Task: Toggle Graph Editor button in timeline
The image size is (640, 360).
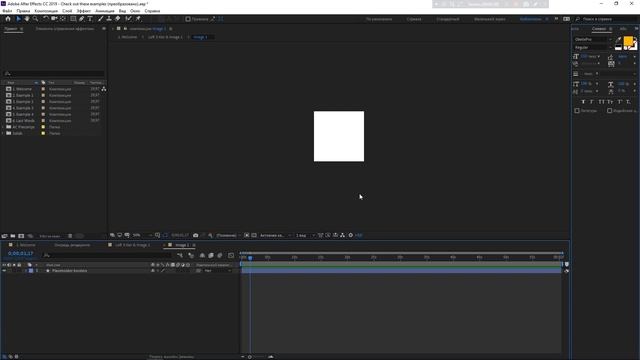Action: pyautogui.click(x=231, y=255)
